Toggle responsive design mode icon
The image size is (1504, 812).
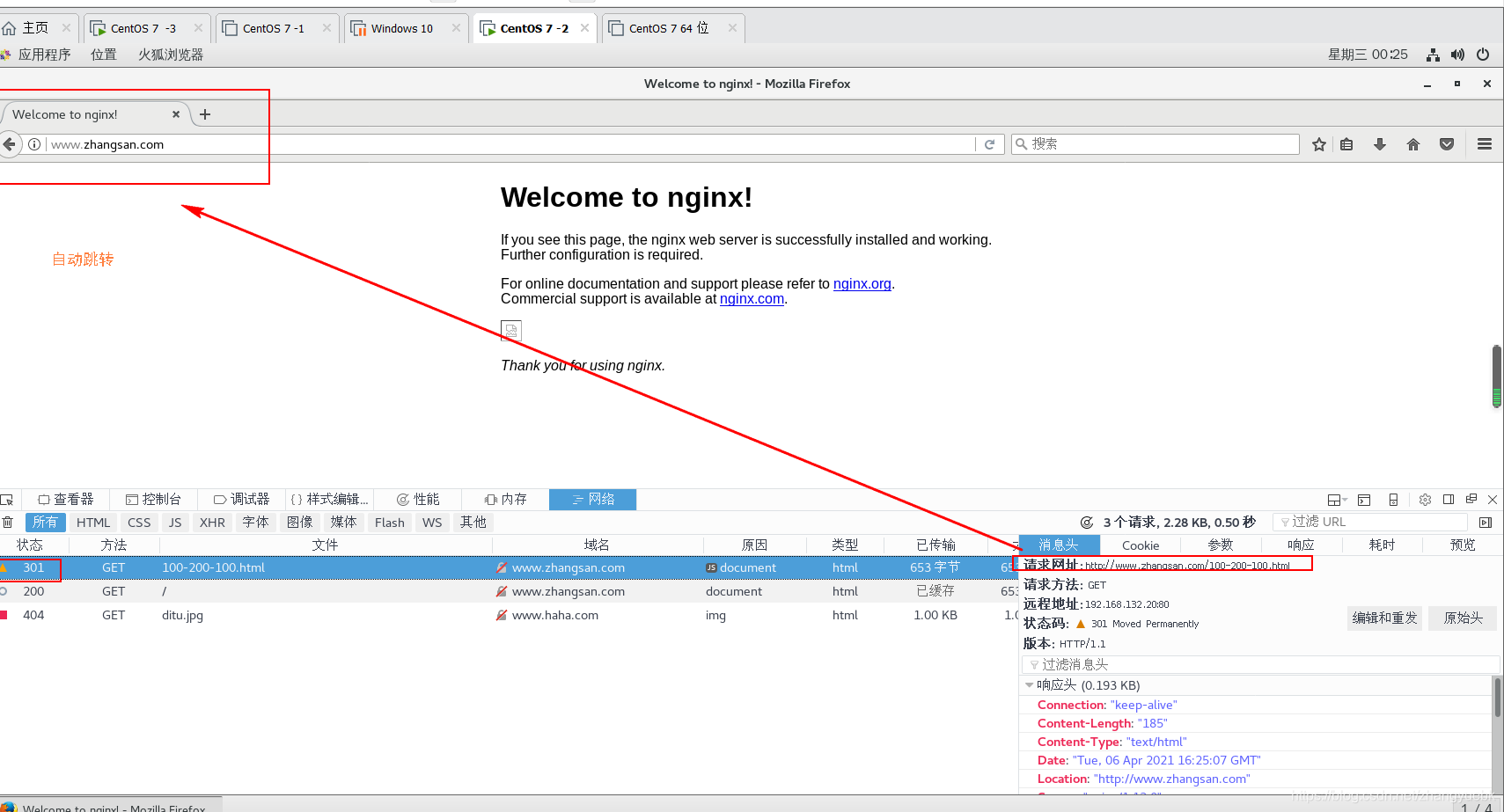point(1393,500)
